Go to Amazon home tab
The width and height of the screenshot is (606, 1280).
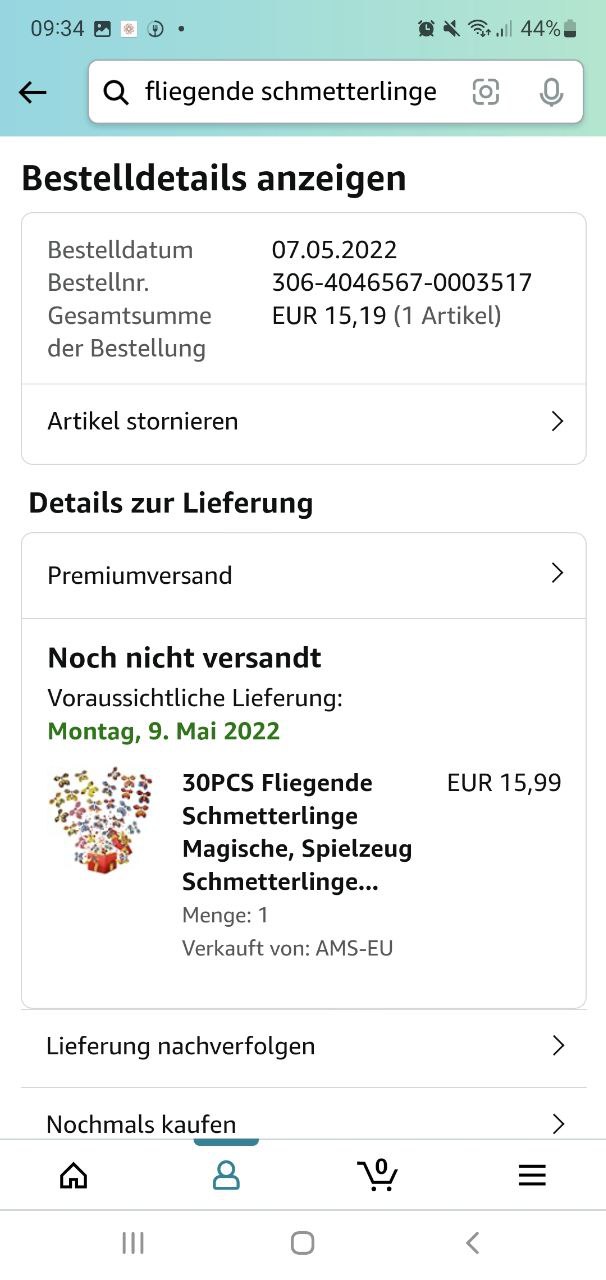coord(74,1175)
